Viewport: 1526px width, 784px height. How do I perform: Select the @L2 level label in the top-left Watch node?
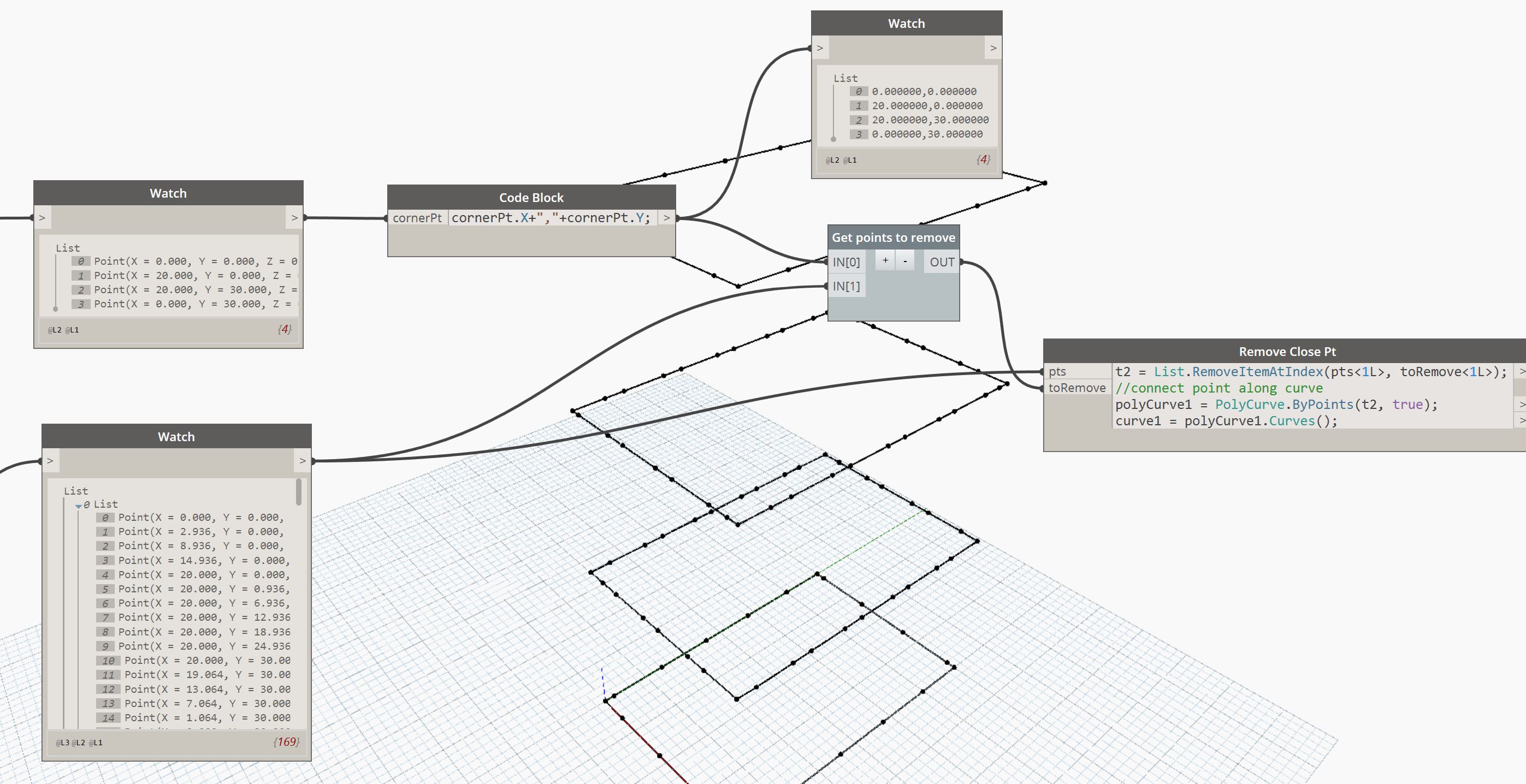(55, 330)
